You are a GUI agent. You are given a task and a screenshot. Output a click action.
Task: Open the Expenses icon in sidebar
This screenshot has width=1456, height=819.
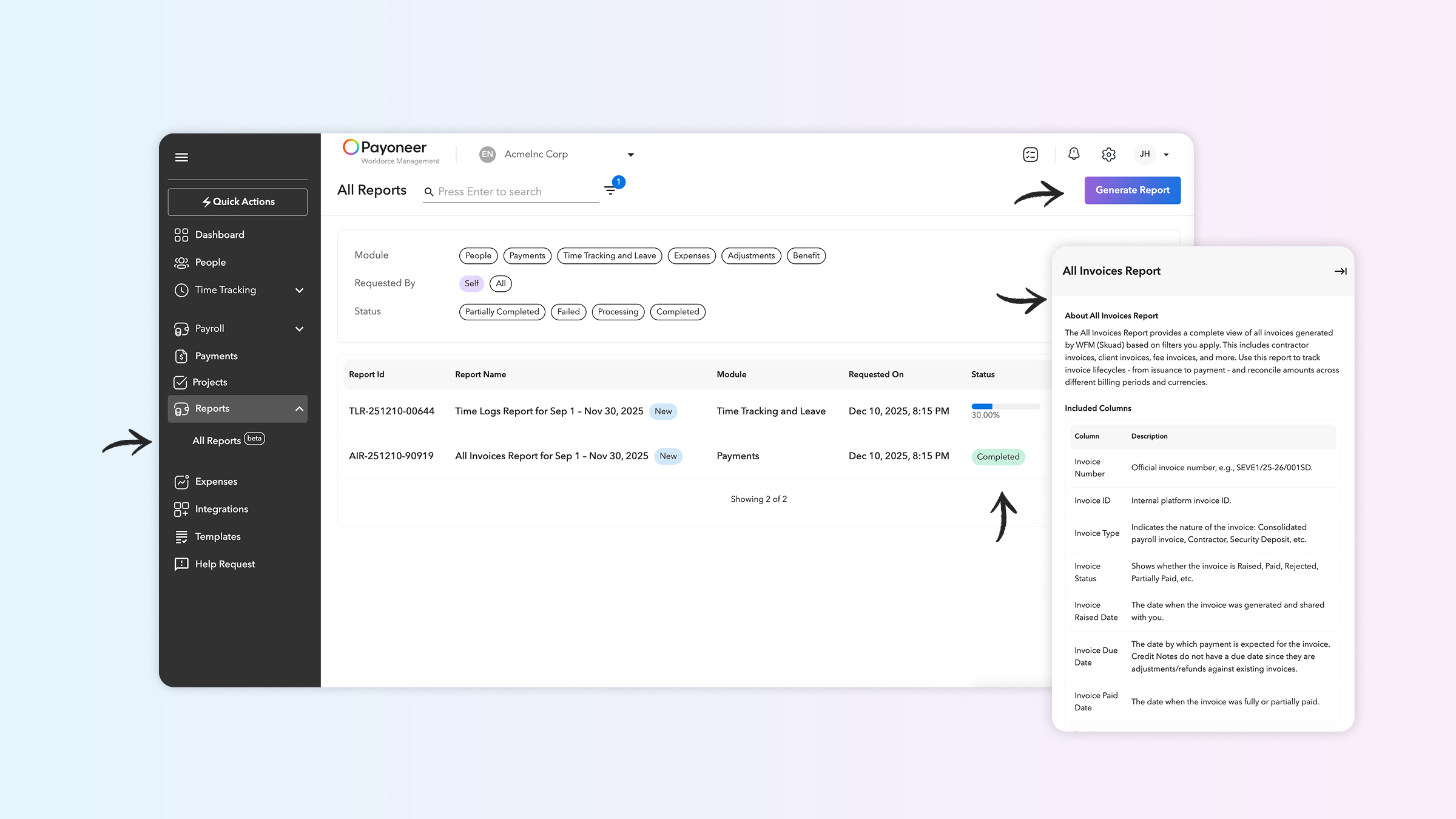[x=182, y=481]
